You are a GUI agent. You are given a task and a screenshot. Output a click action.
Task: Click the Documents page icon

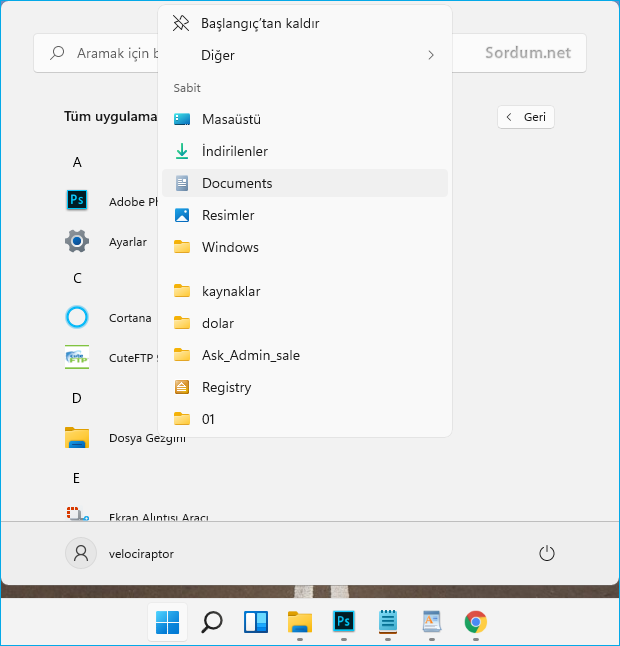(182, 183)
